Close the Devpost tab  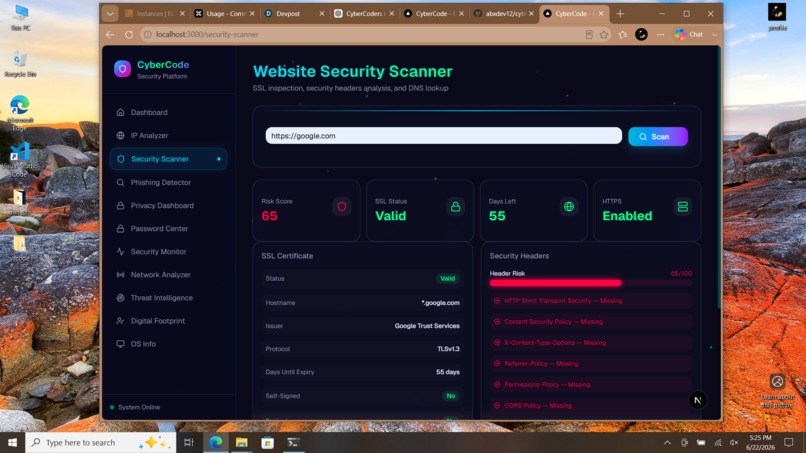click(322, 14)
